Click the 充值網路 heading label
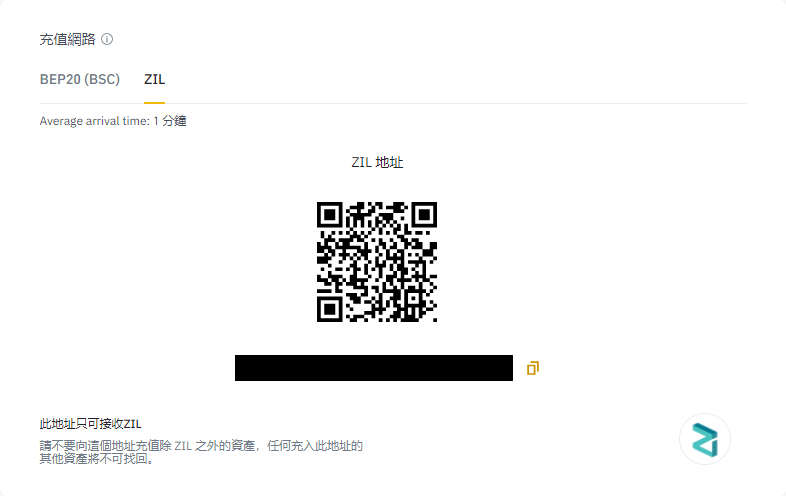This screenshot has height=496, width=786. 67,39
